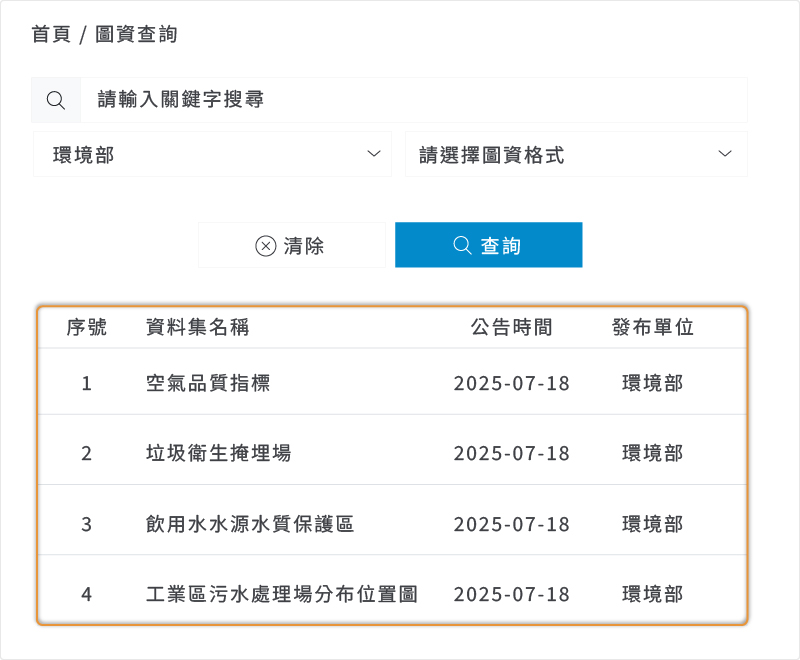The height and width of the screenshot is (660, 800).
Task: Click the blue 查詢 search button
Action: point(489,244)
